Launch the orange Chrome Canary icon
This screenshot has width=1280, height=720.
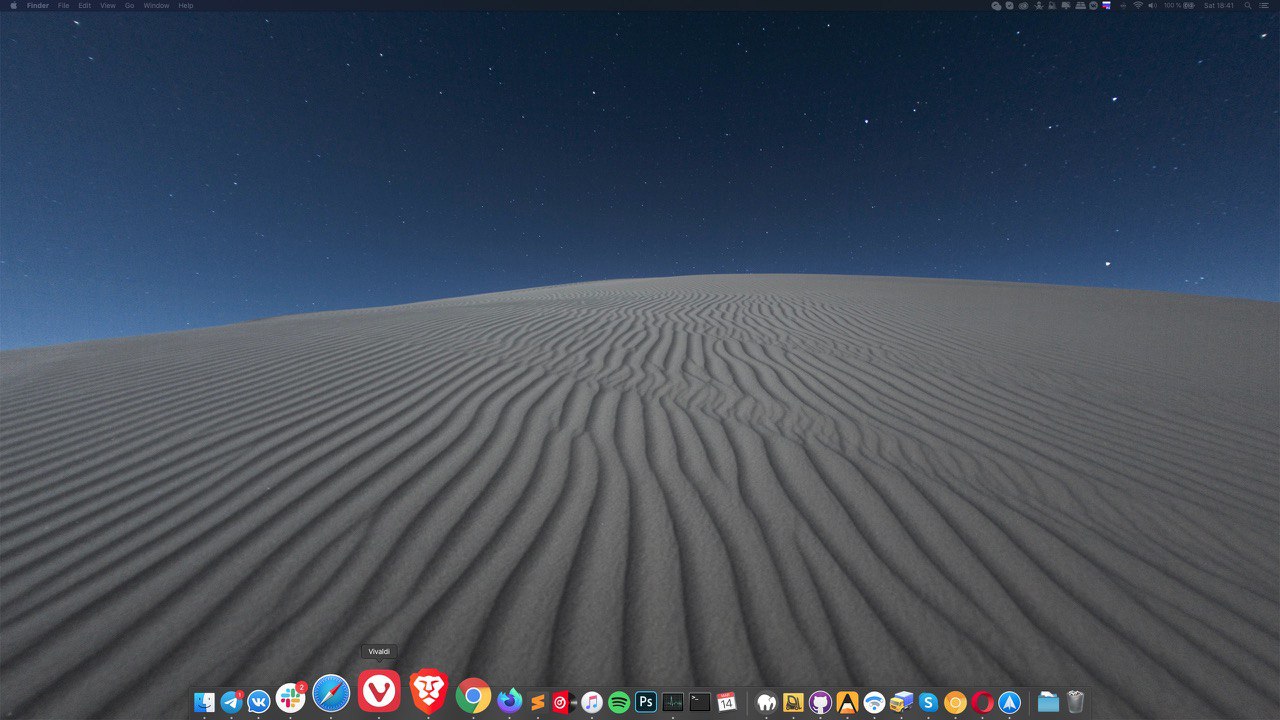click(x=955, y=702)
